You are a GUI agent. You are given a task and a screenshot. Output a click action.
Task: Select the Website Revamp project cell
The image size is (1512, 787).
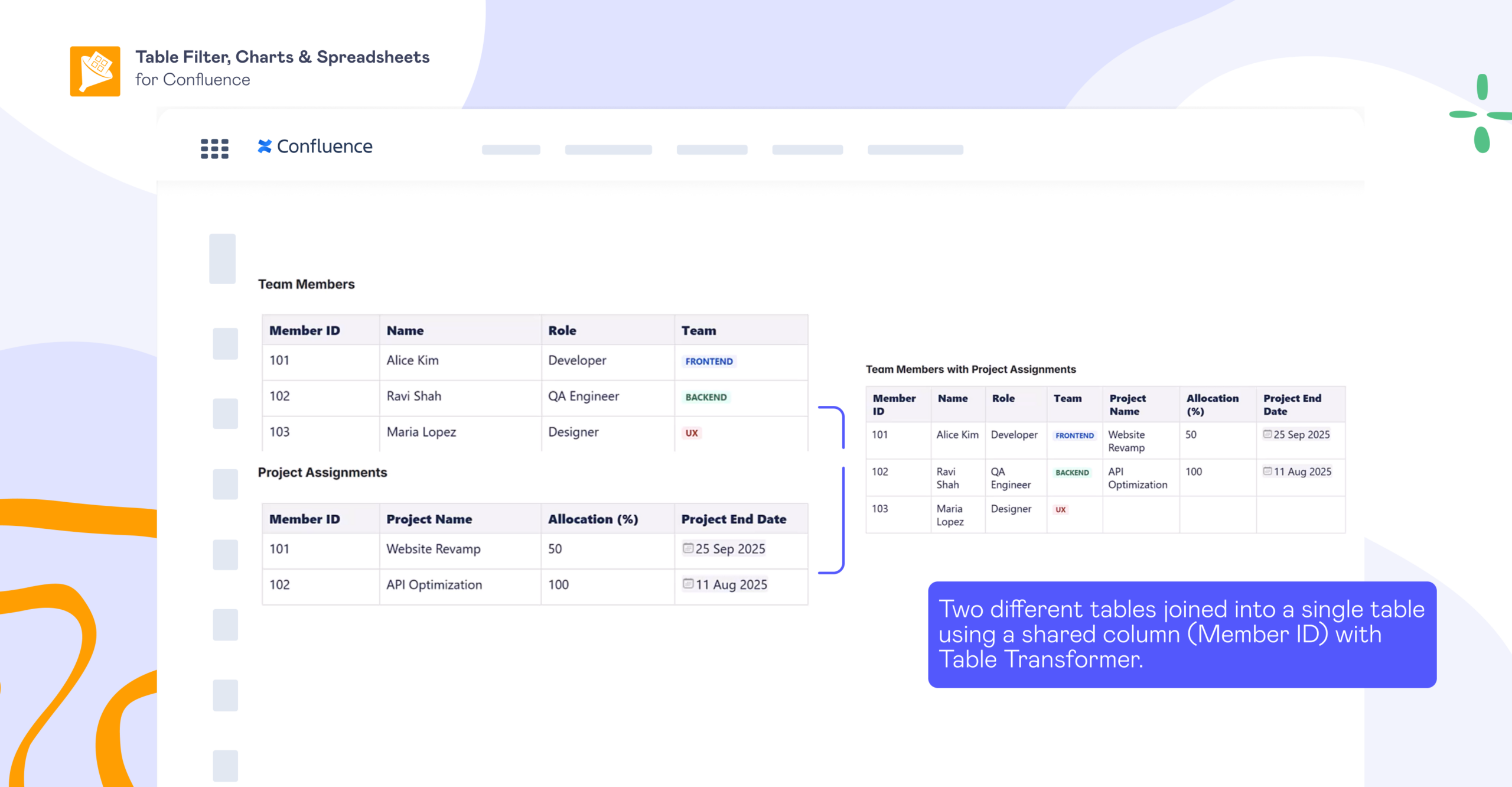pyautogui.click(x=433, y=548)
